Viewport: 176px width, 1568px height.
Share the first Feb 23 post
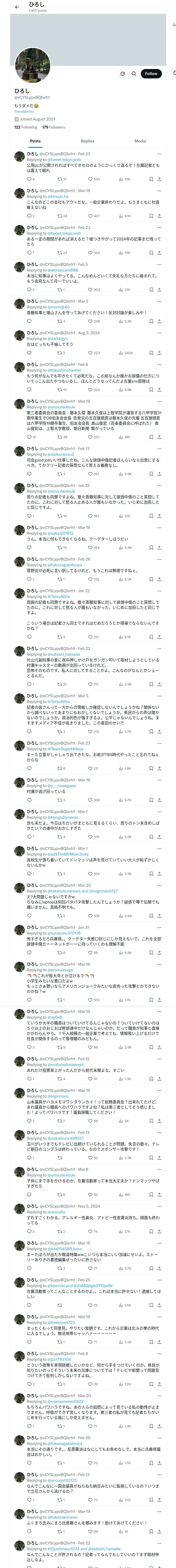point(159,179)
